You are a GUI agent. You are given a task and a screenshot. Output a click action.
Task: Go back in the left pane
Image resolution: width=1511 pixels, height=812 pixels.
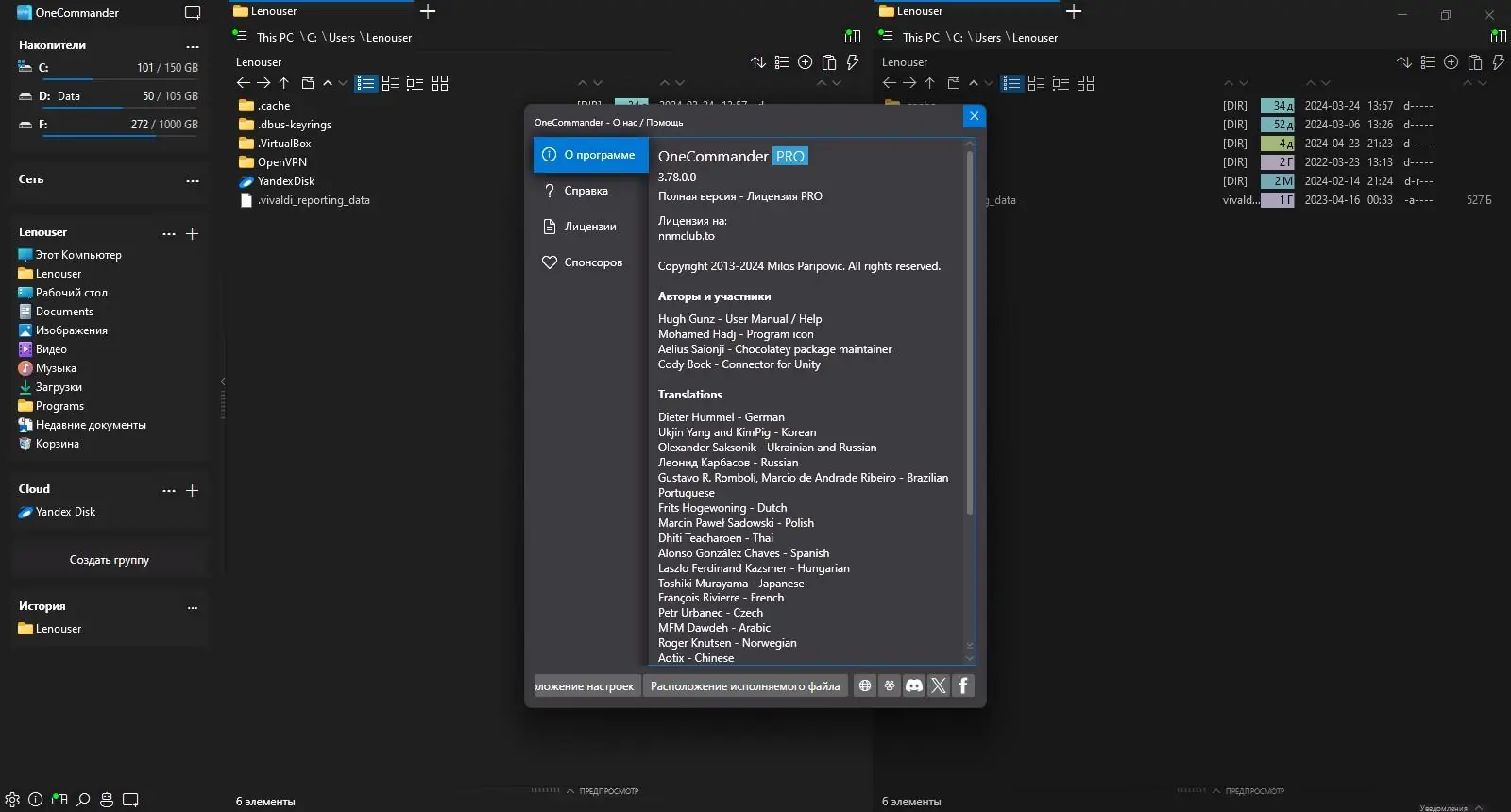coord(243,83)
